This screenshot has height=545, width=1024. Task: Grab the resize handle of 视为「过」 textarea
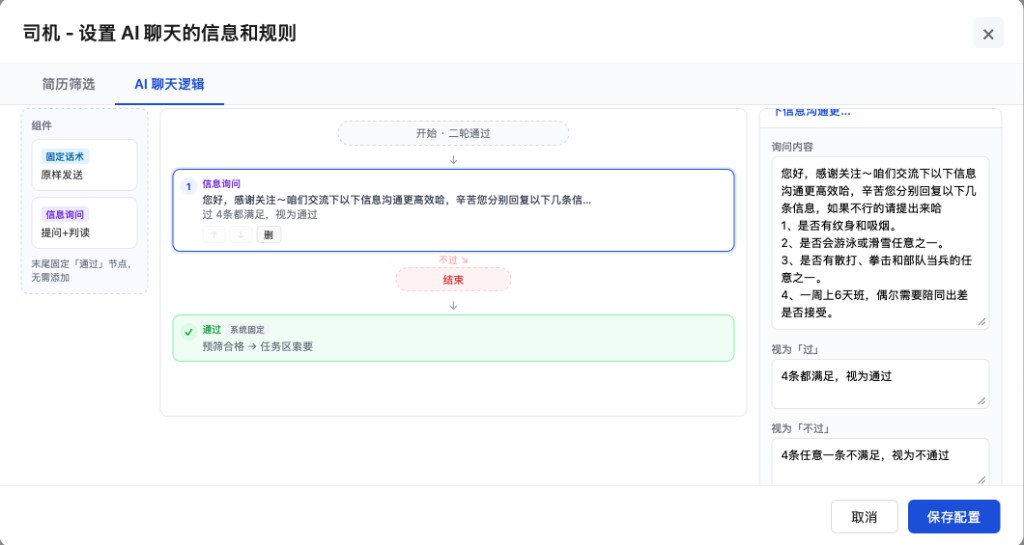click(981, 401)
